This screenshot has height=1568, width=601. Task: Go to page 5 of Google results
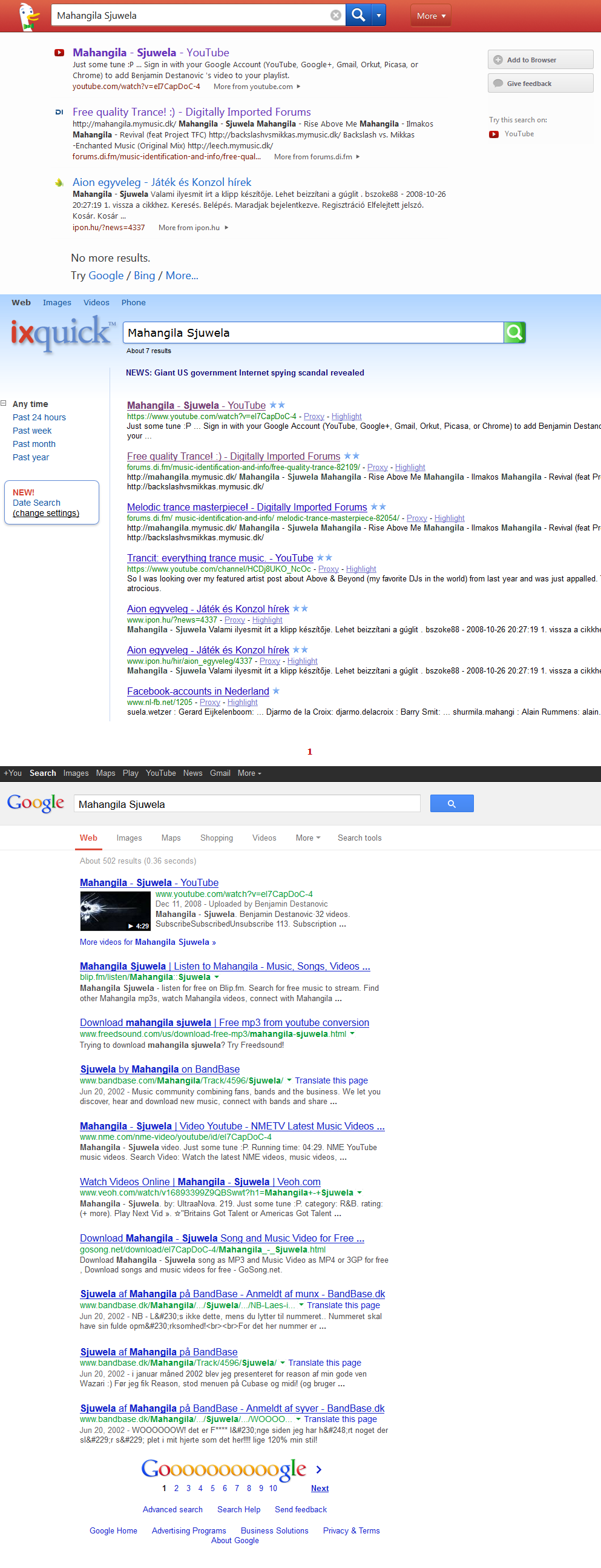(x=212, y=1488)
